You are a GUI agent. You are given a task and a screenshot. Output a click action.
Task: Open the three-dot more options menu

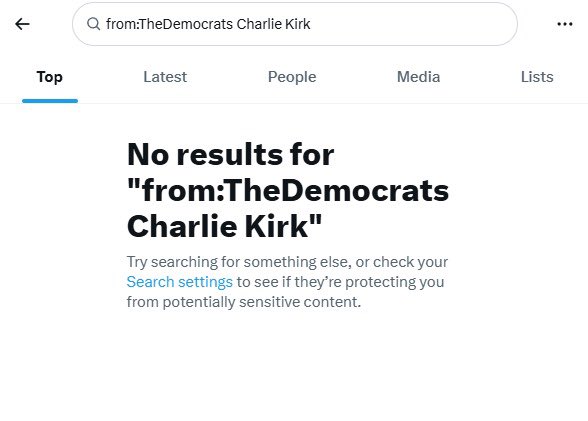[564, 24]
